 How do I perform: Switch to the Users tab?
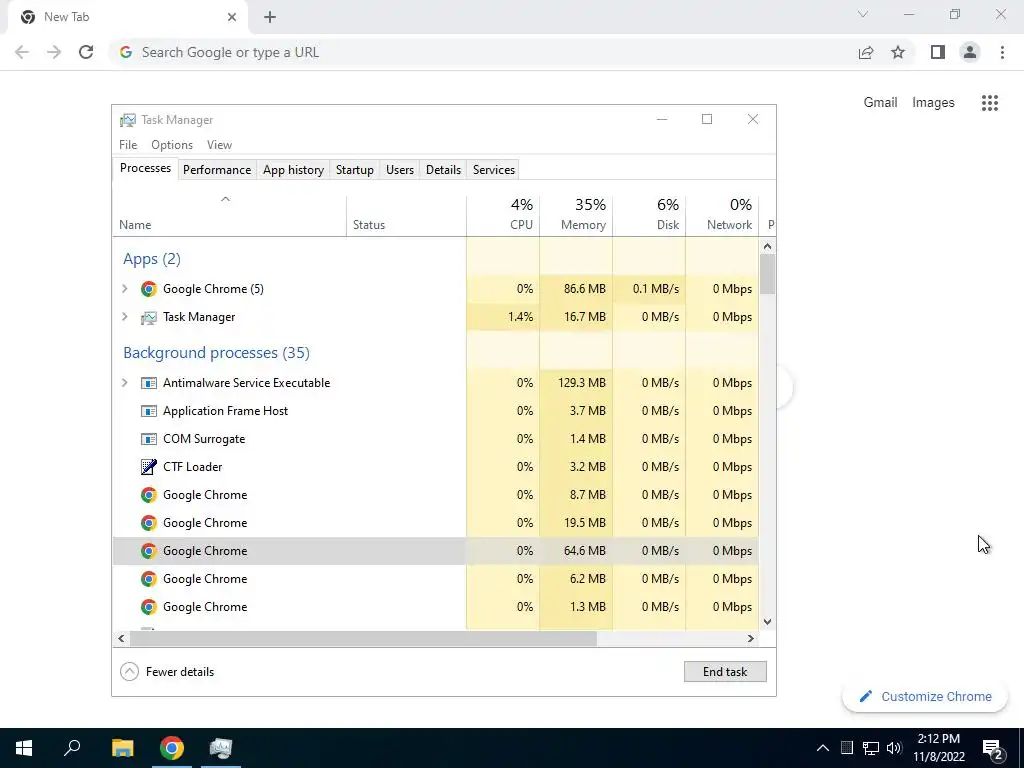[x=400, y=170]
